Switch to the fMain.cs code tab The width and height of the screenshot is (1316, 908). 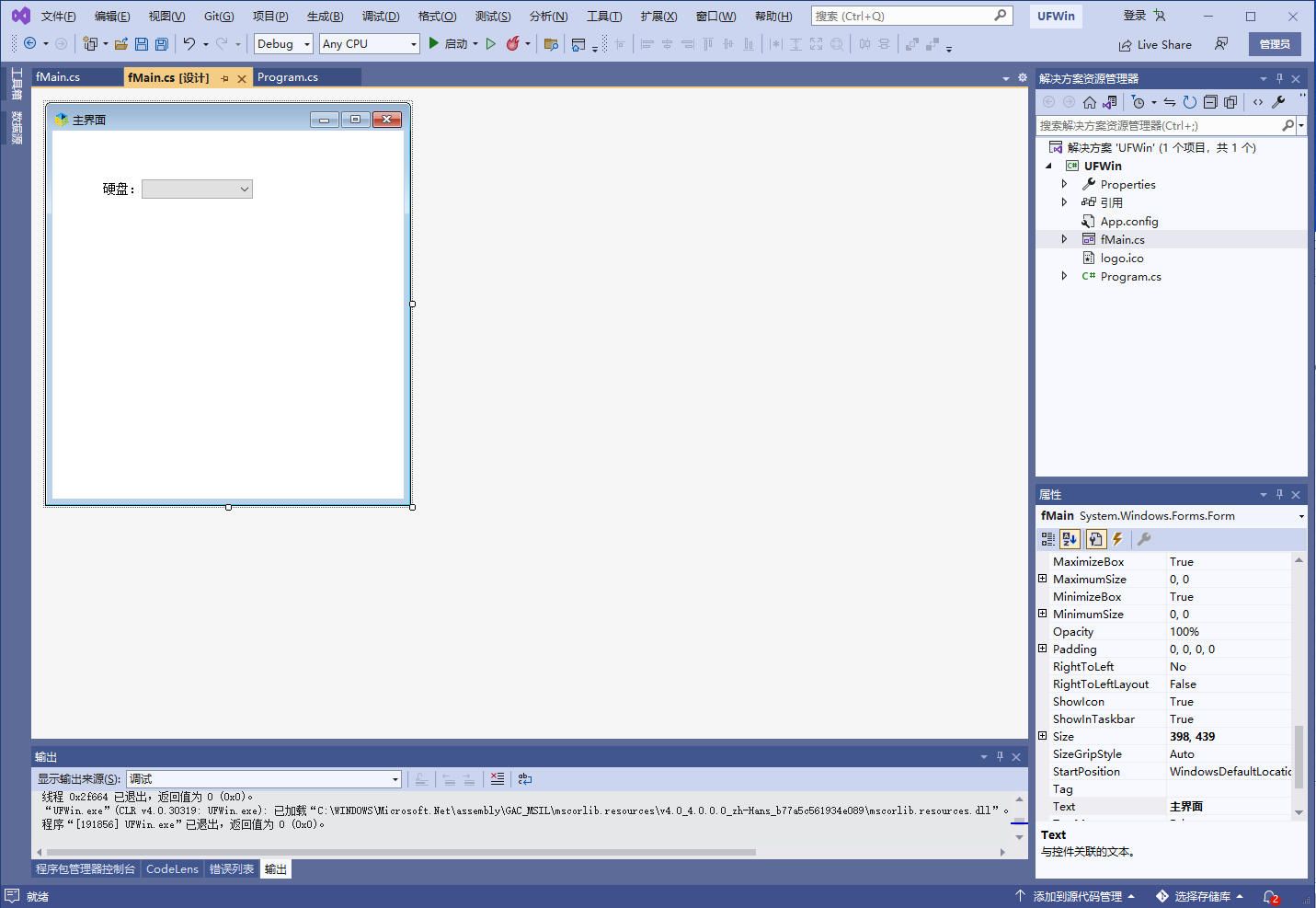(58, 77)
